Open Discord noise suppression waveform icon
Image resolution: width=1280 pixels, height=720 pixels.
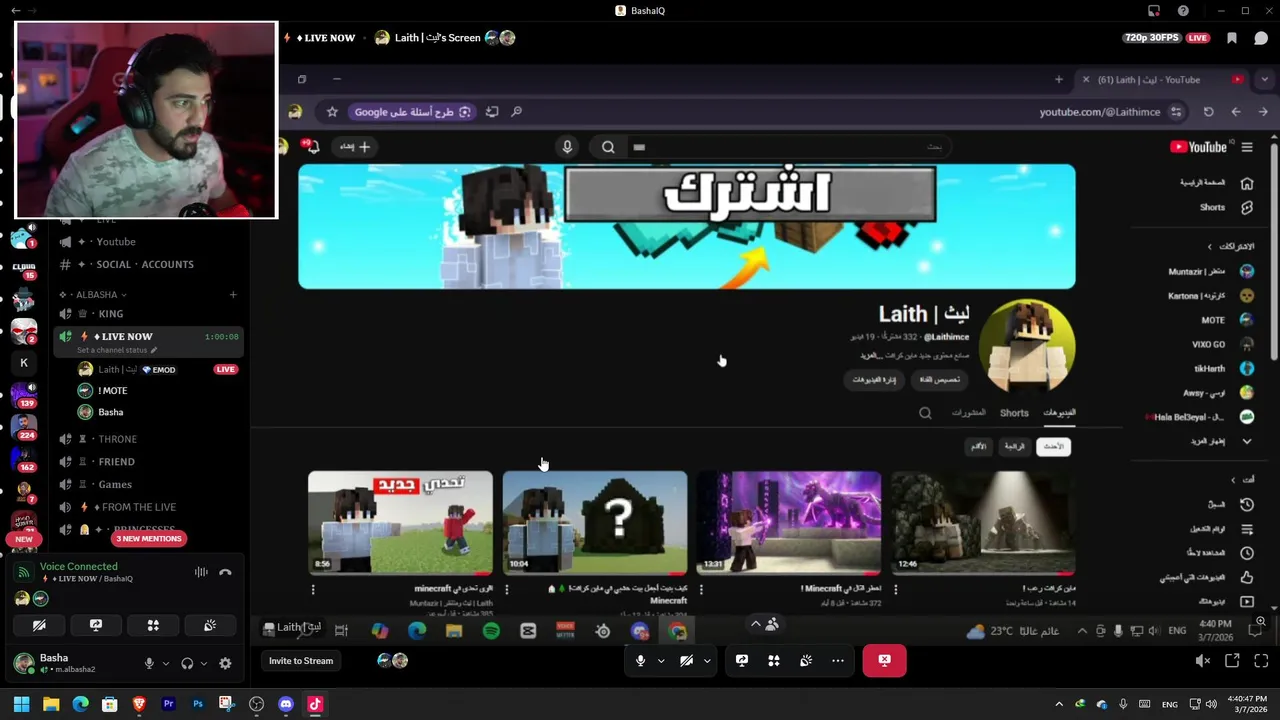[201, 572]
